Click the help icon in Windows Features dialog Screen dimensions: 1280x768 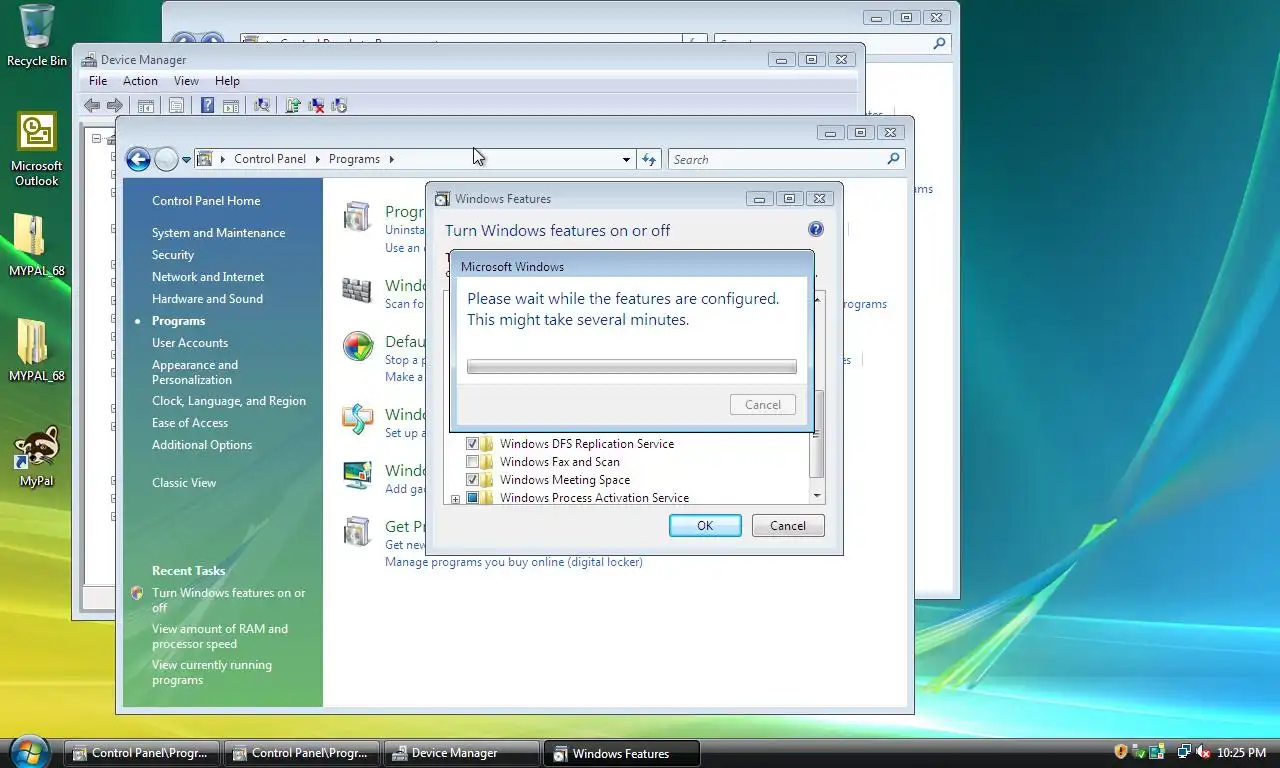coord(816,230)
